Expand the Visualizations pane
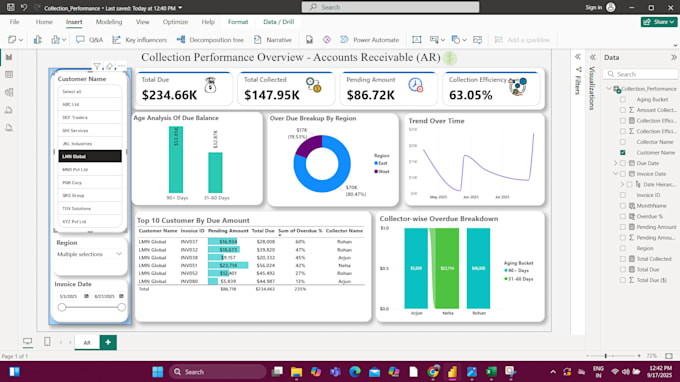The image size is (680, 382). pyautogui.click(x=593, y=57)
